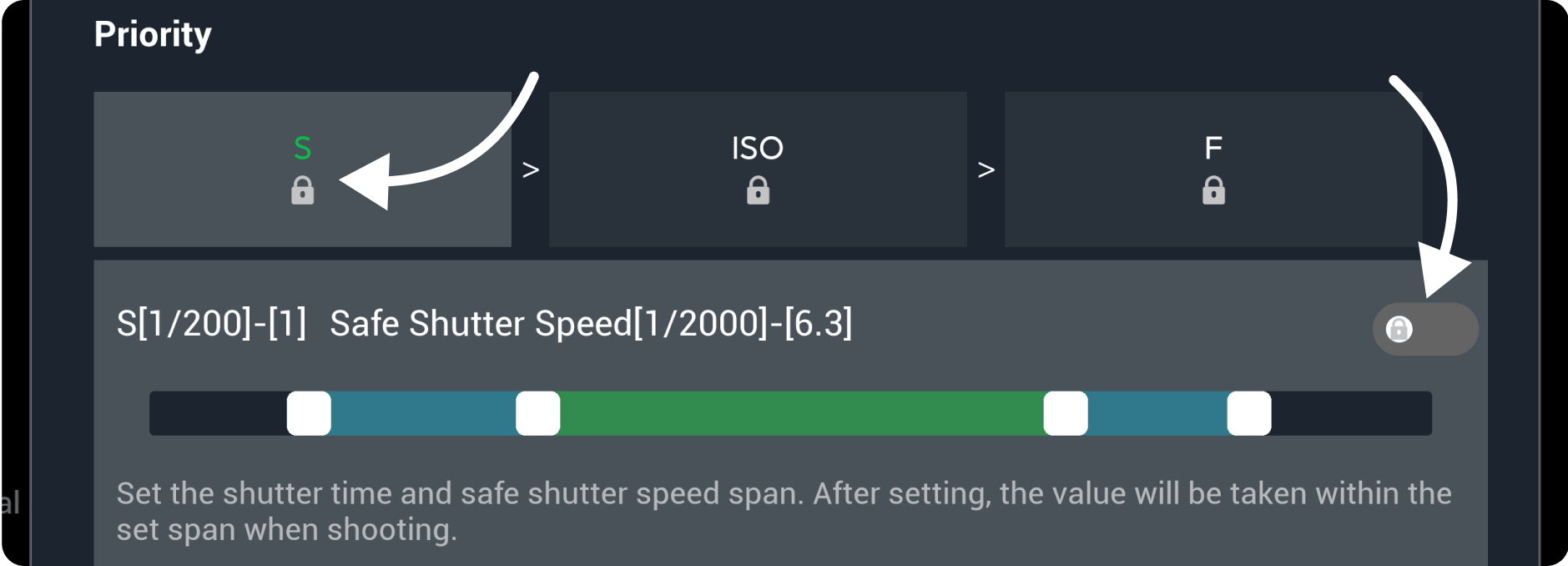
Task: Toggle the shutter span lock switch
Action: click(1424, 329)
